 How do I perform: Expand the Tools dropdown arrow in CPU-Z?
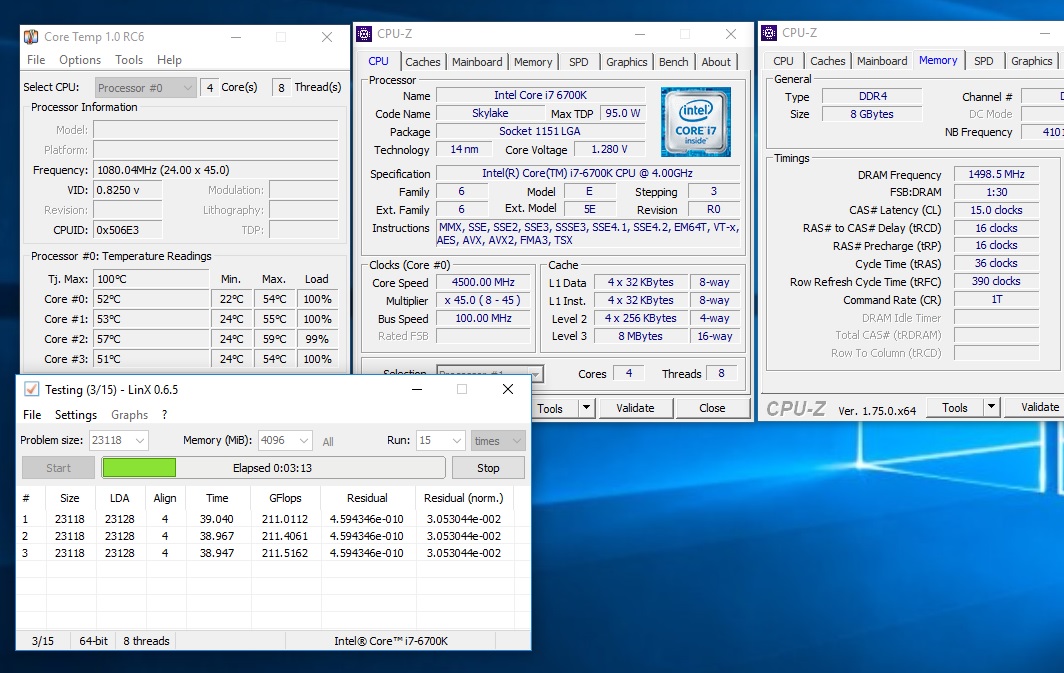(x=587, y=408)
